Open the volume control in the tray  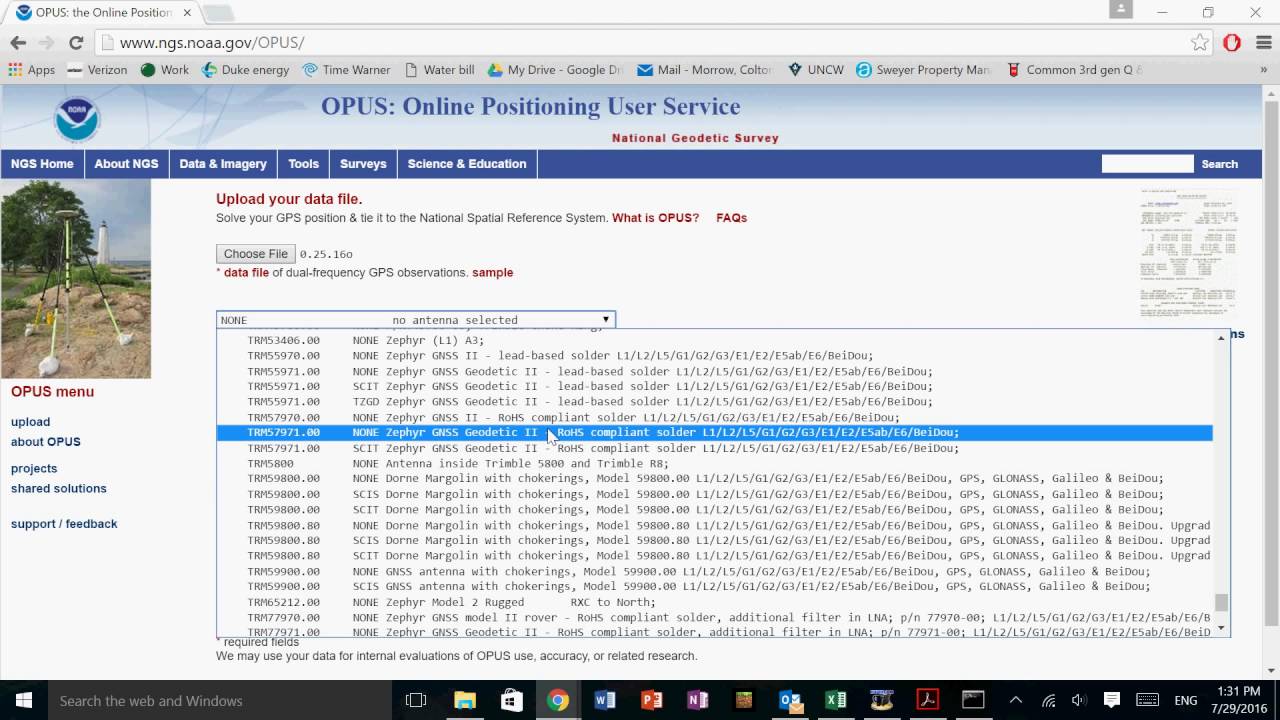coord(1079,700)
